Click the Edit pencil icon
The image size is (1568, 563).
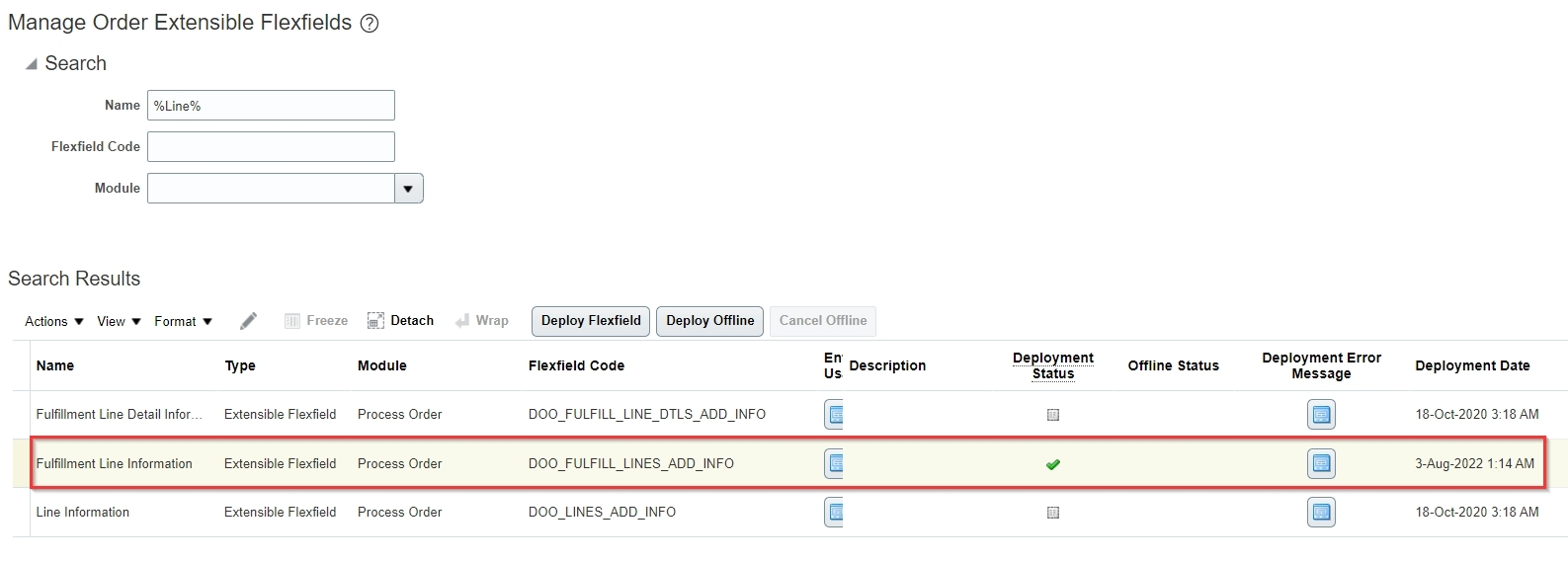click(248, 321)
